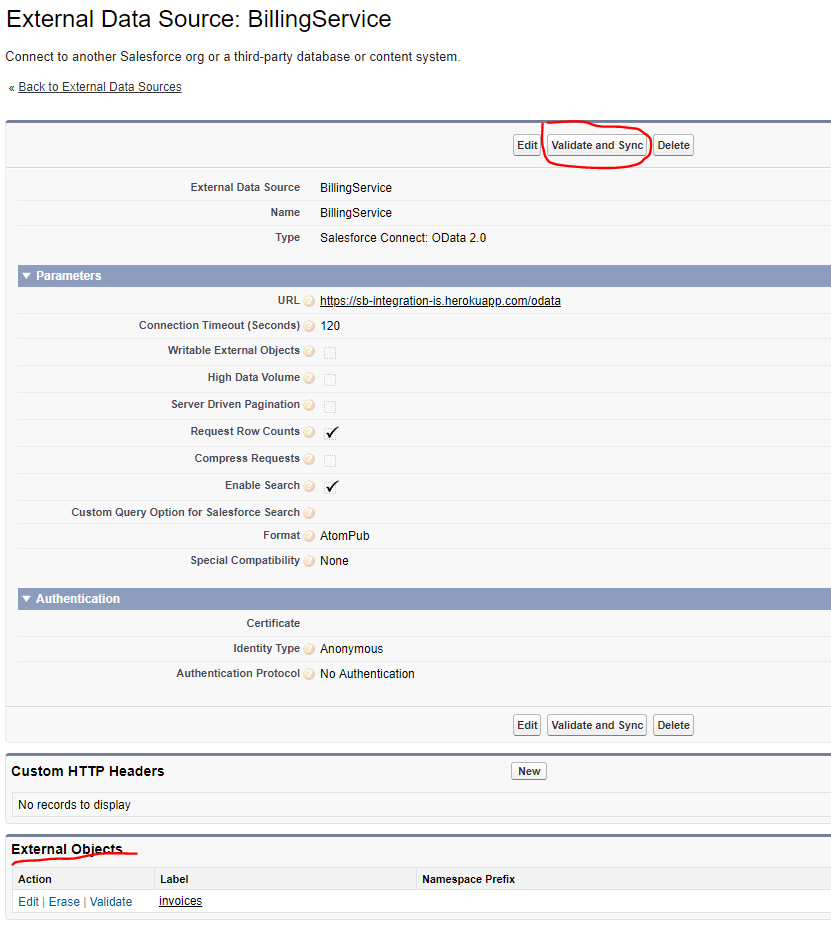Go Back to External Data Sources
The height and width of the screenshot is (928, 831).
pos(100,87)
